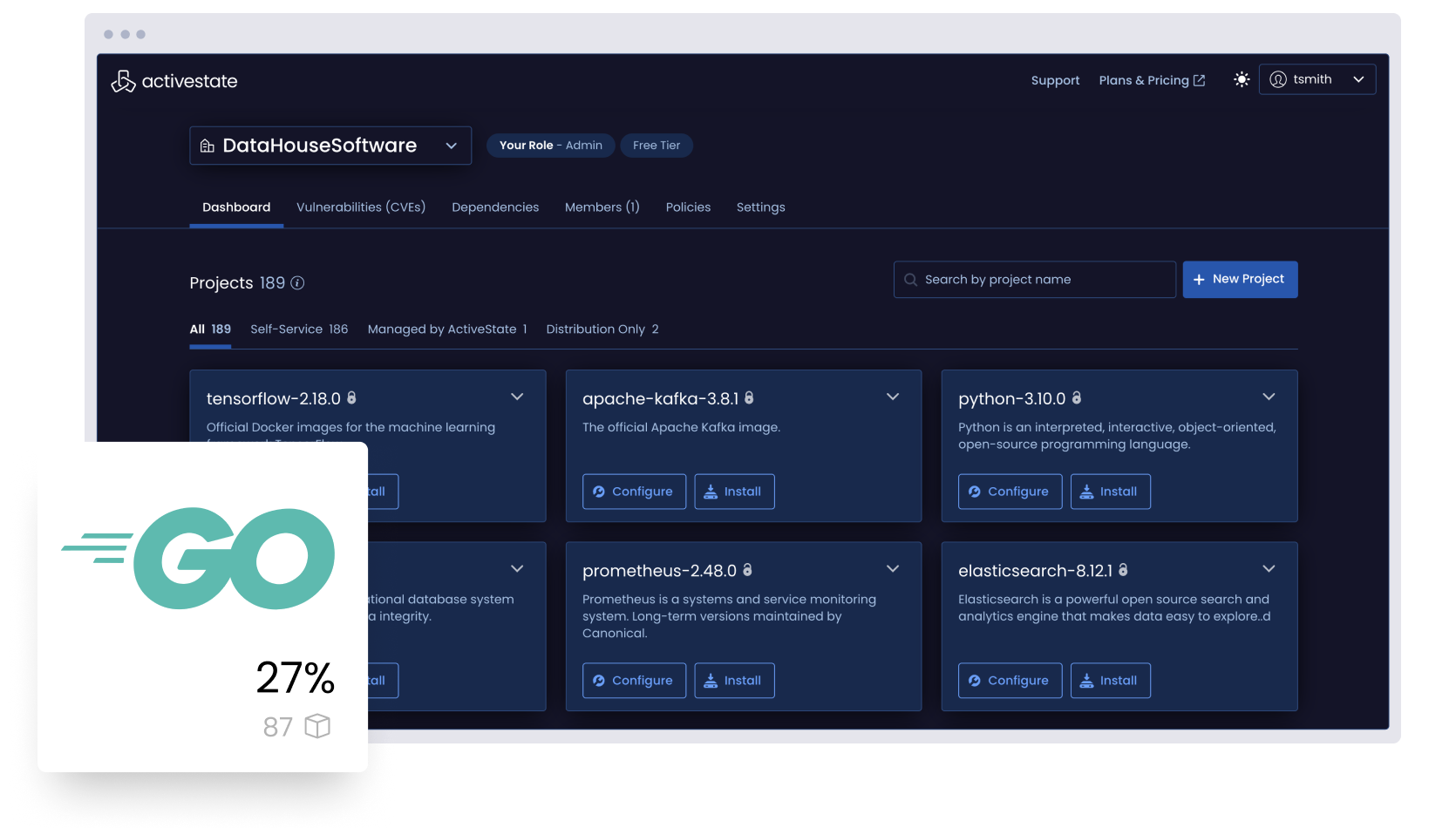The height and width of the screenshot is (828, 1456).
Task: Open the tsmith user account menu
Action: [1317, 79]
